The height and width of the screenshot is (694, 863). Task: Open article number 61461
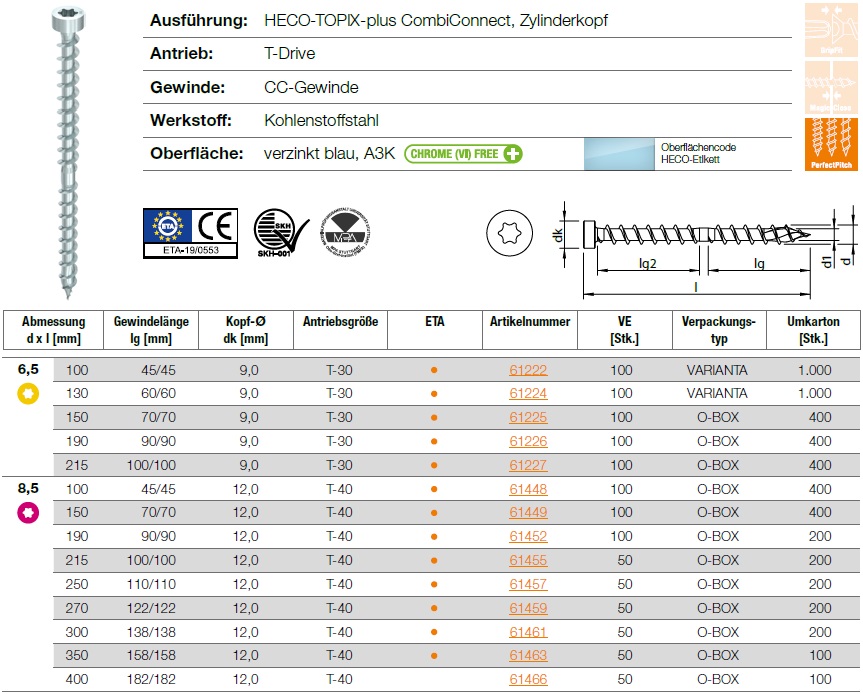[x=528, y=632]
